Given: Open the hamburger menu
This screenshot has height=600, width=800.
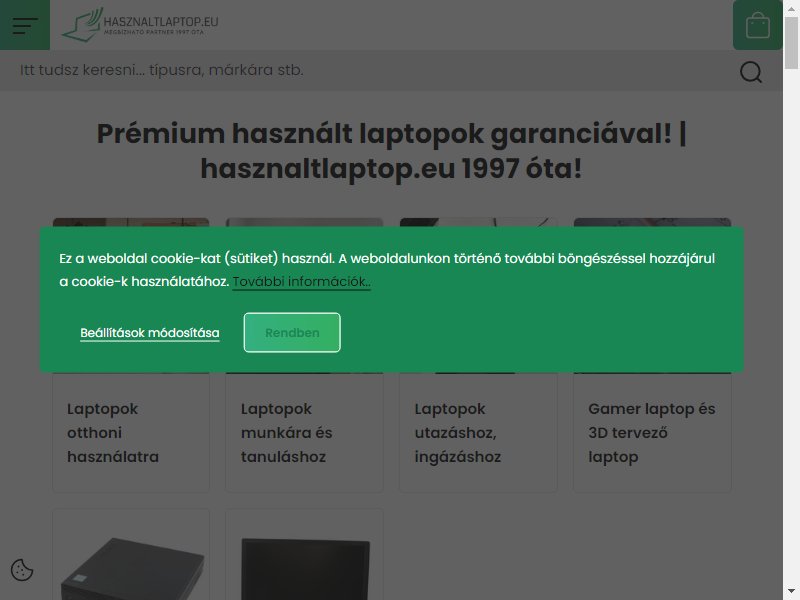Looking at the screenshot, I should coord(25,25).
